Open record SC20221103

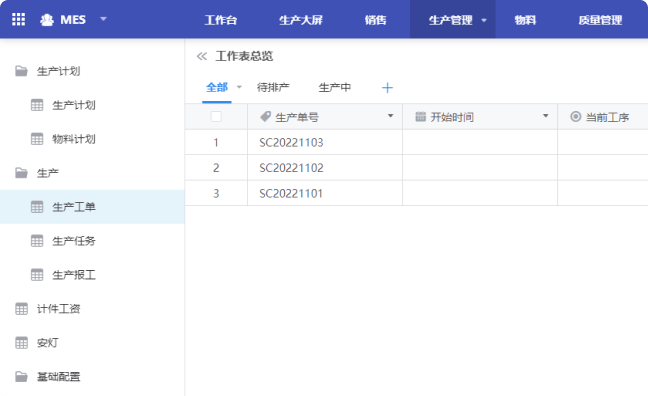pyautogui.click(x=291, y=143)
